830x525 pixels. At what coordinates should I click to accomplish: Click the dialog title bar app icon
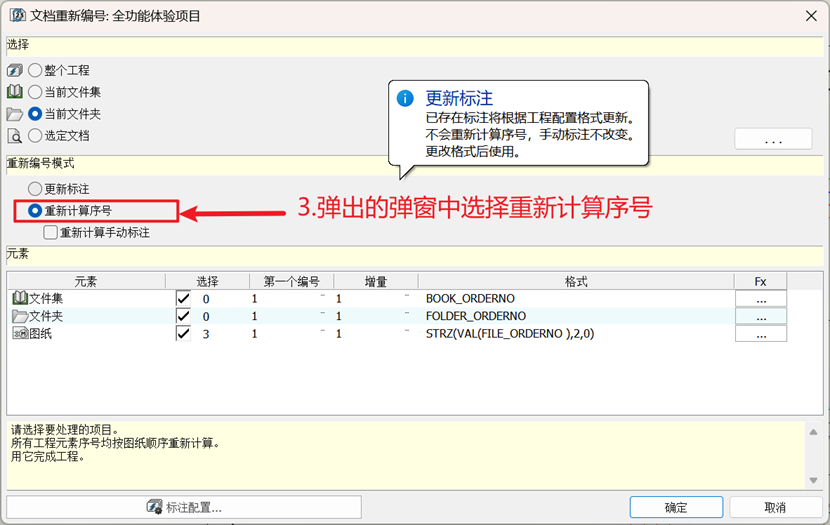[18, 15]
